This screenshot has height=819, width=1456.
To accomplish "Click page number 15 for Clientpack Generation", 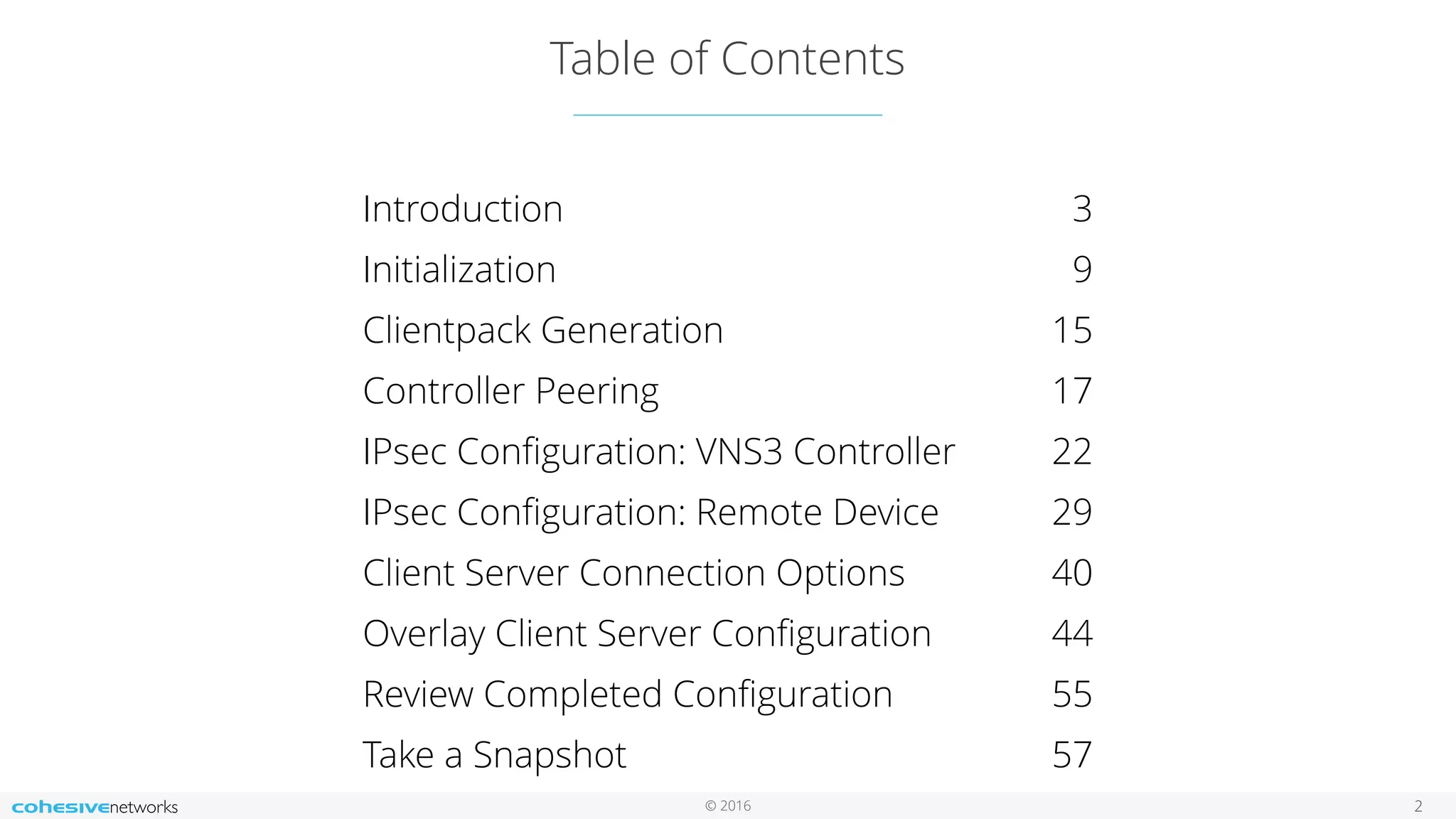I will [x=1072, y=331].
